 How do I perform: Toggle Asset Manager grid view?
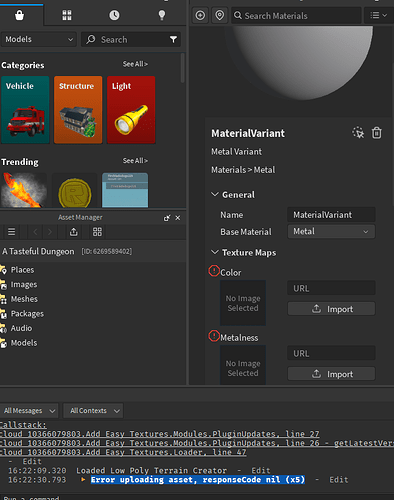coord(97,232)
